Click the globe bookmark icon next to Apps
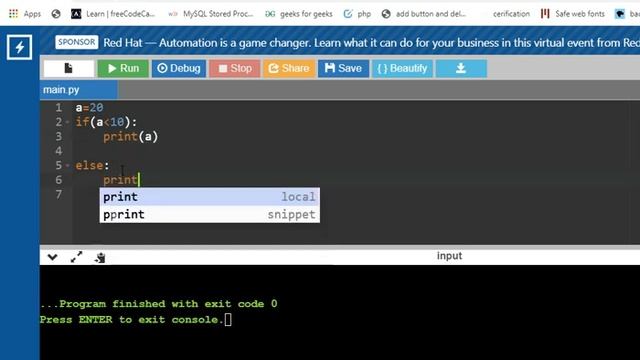The width and height of the screenshot is (640, 360). point(56,14)
